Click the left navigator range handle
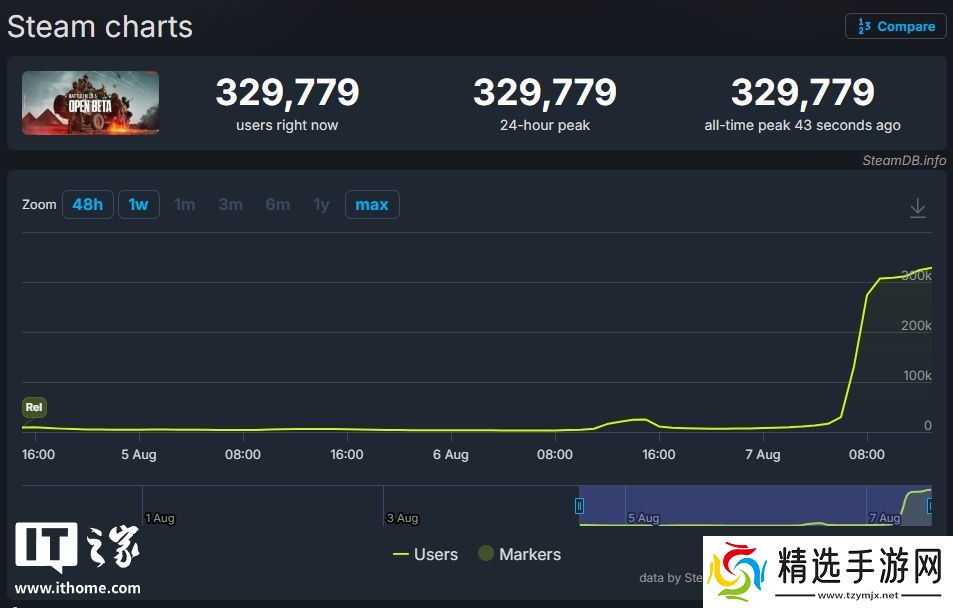The image size is (953, 608). click(x=579, y=506)
